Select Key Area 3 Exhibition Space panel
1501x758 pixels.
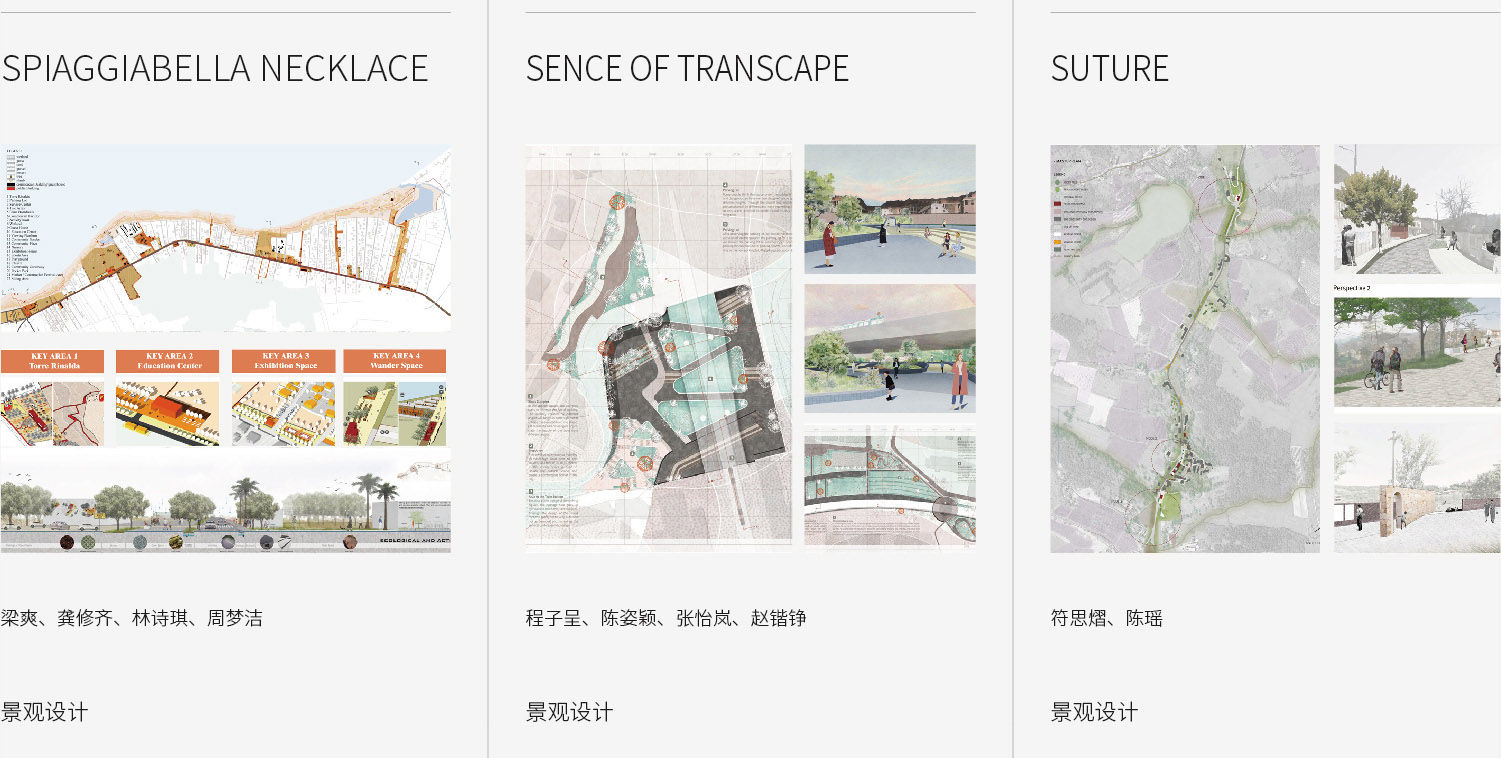pos(283,398)
